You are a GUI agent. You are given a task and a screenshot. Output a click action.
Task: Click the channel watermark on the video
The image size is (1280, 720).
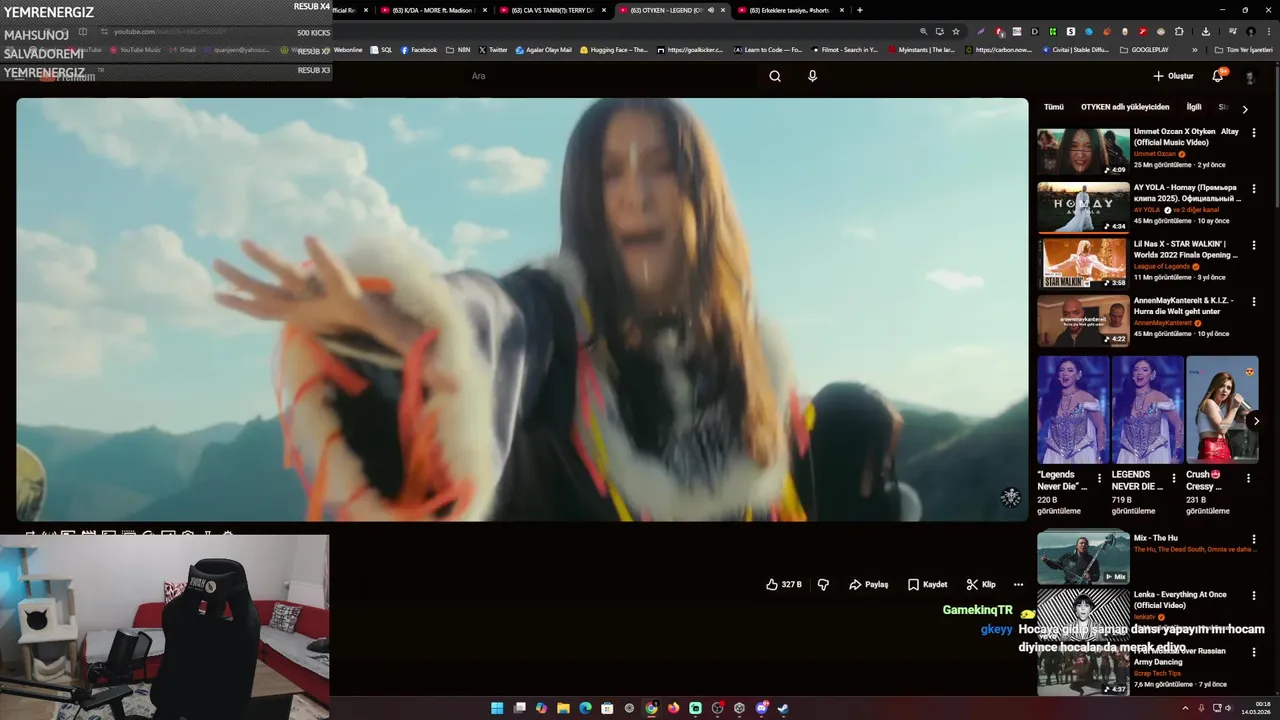tap(1011, 498)
